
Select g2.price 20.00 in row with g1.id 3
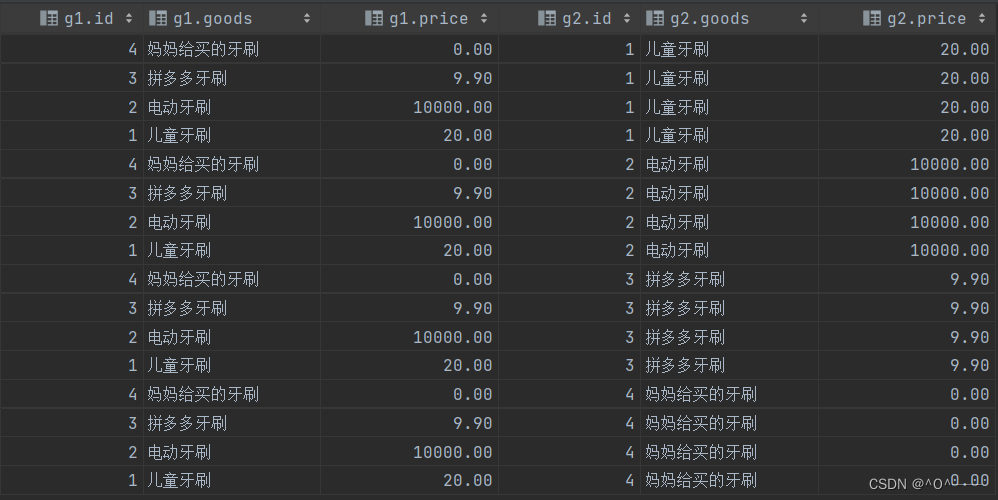965,78
